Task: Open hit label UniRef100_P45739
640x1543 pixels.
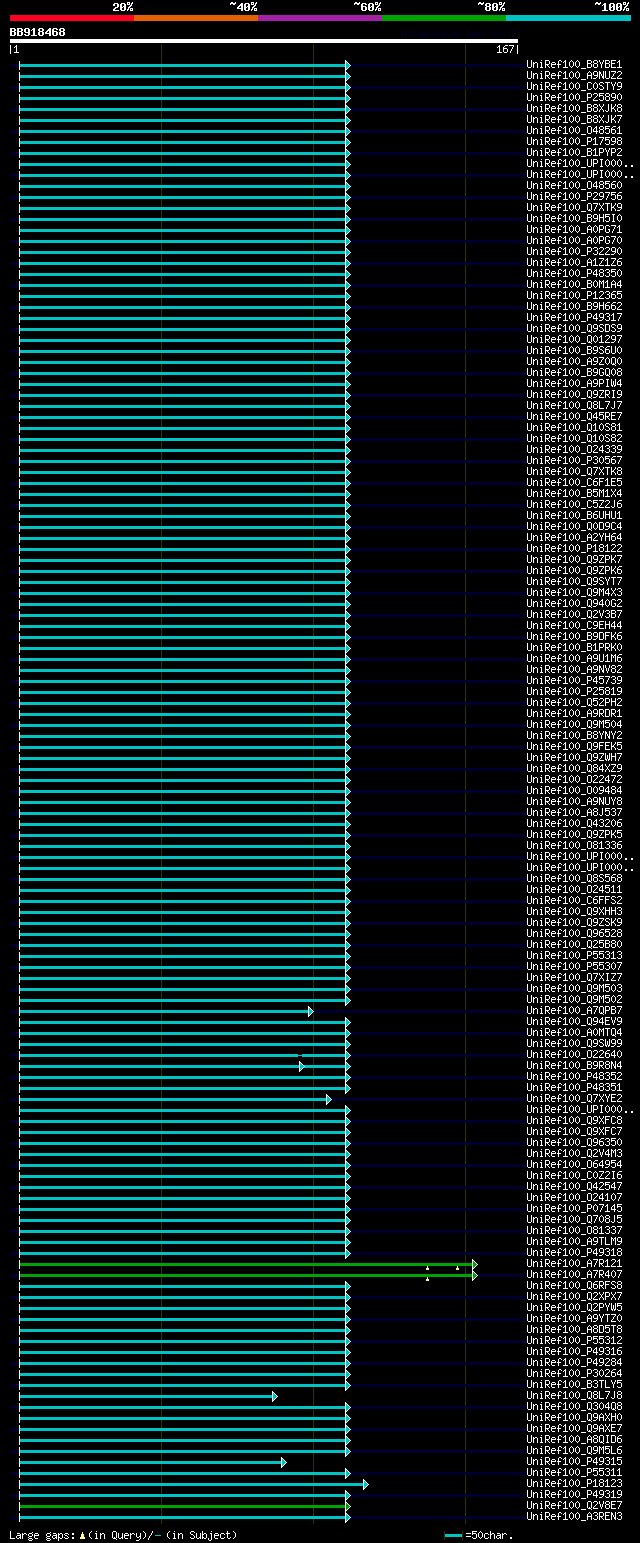Action: pyautogui.click(x=574, y=681)
